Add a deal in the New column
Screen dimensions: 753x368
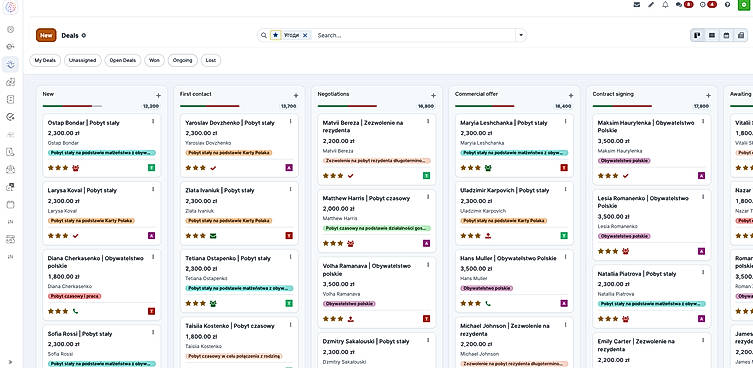[x=158, y=96]
